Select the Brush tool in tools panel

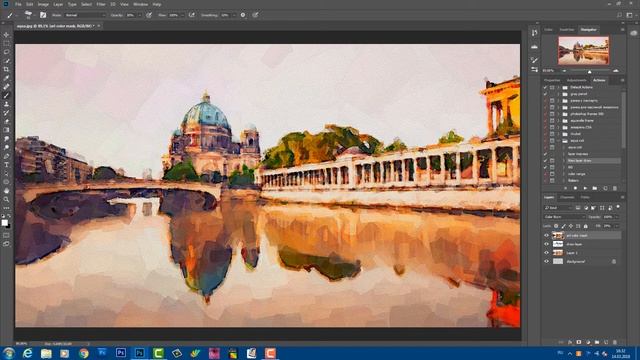click(6, 96)
